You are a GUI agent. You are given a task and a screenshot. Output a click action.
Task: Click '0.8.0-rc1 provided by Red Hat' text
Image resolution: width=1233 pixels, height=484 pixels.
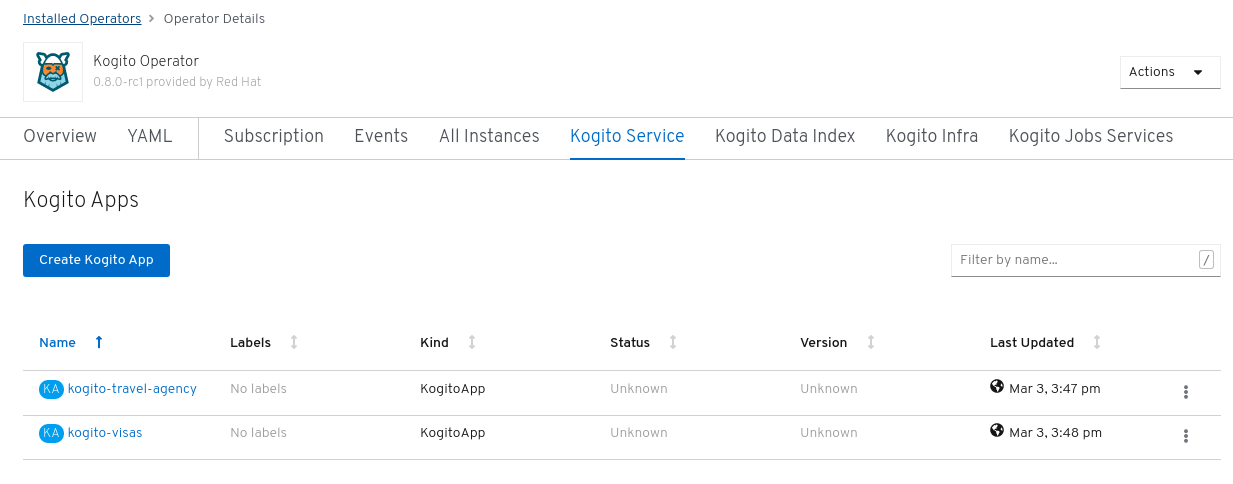click(177, 82)
